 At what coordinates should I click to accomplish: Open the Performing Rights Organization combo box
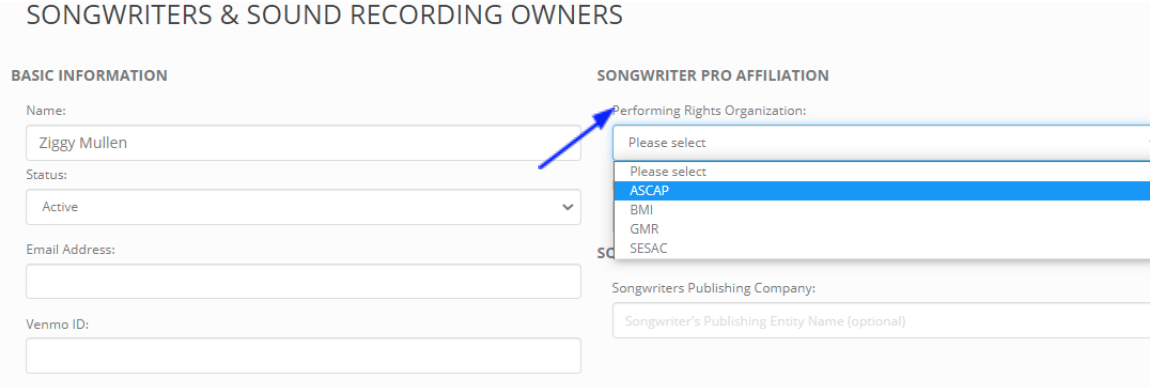pos(882,143)
